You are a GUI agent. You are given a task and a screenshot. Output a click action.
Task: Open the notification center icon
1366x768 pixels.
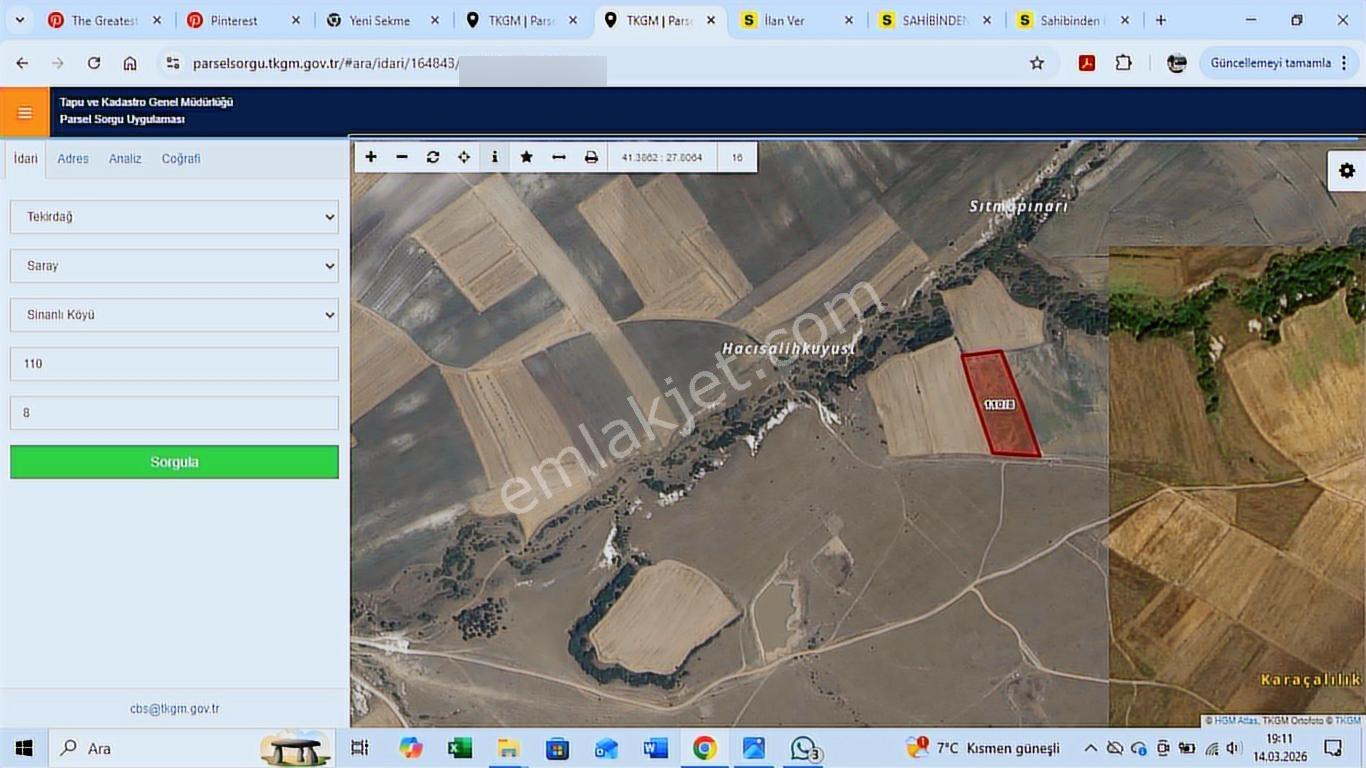tap(1333, 748)
